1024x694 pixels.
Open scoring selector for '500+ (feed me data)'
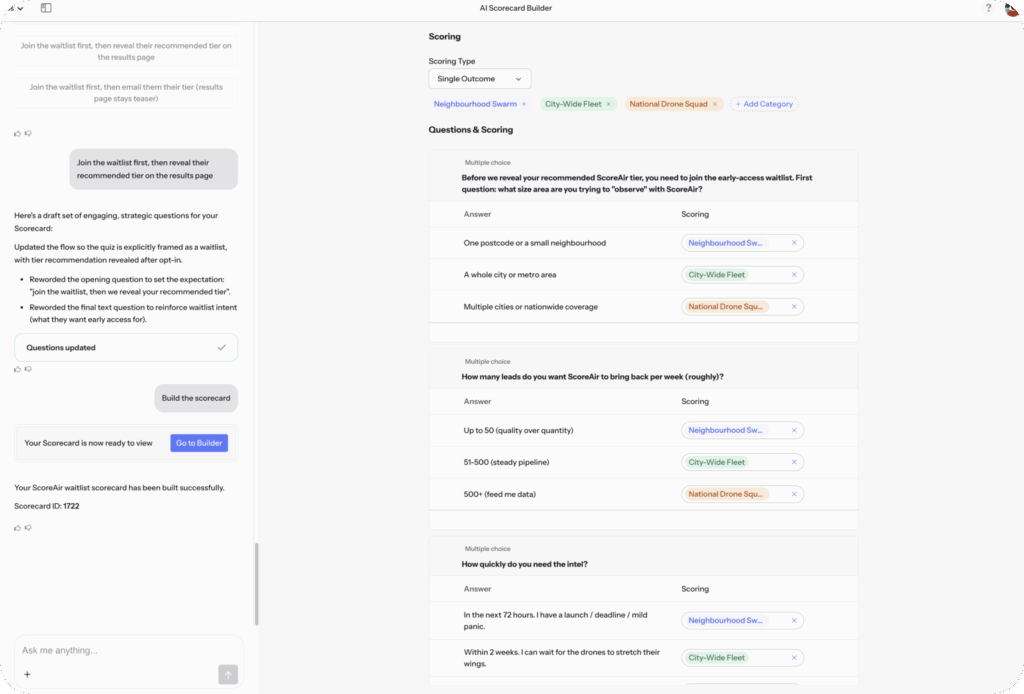coord(740,494)
